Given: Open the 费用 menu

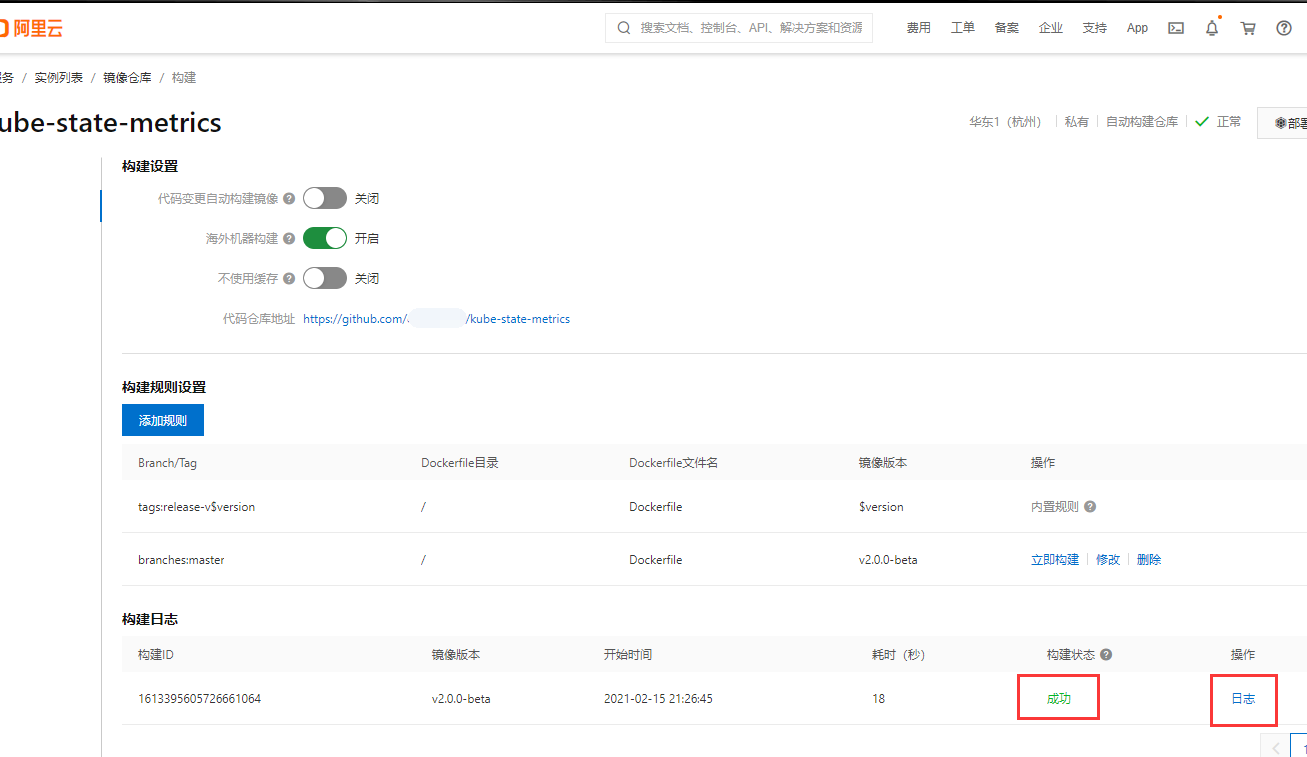Looking at the screenshot, I should coord(918,28).
